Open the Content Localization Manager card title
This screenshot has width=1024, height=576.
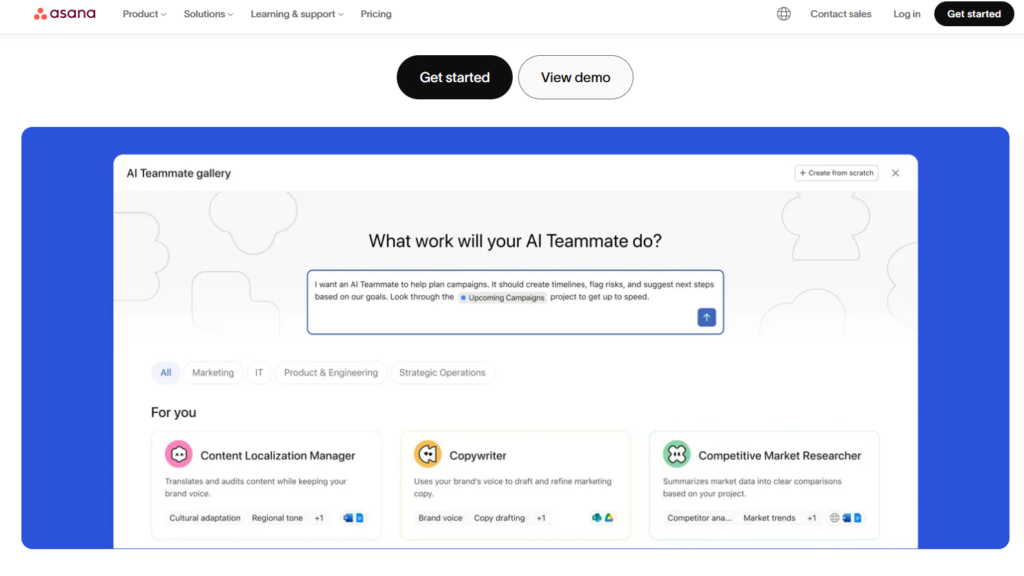click(278, 456)
